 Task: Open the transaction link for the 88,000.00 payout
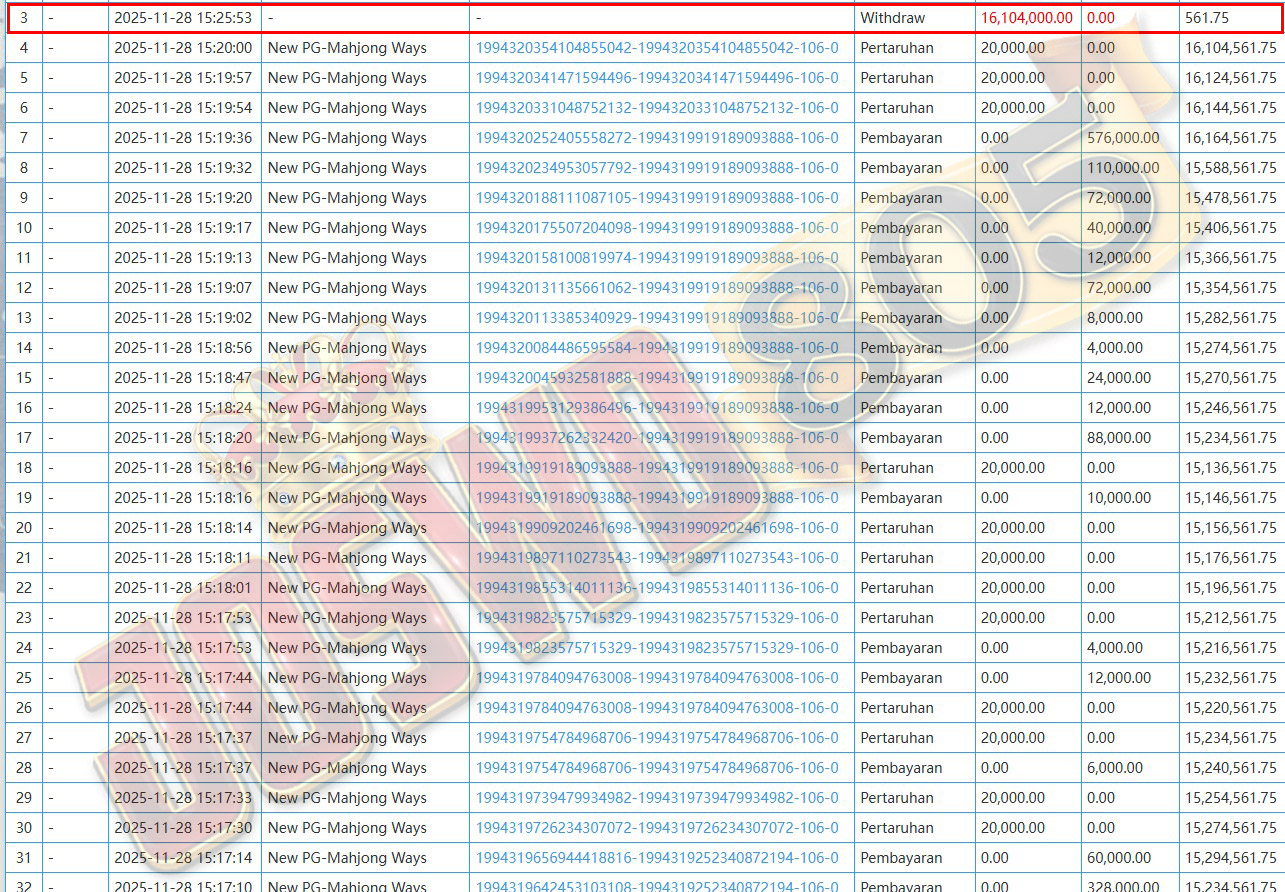657,438
